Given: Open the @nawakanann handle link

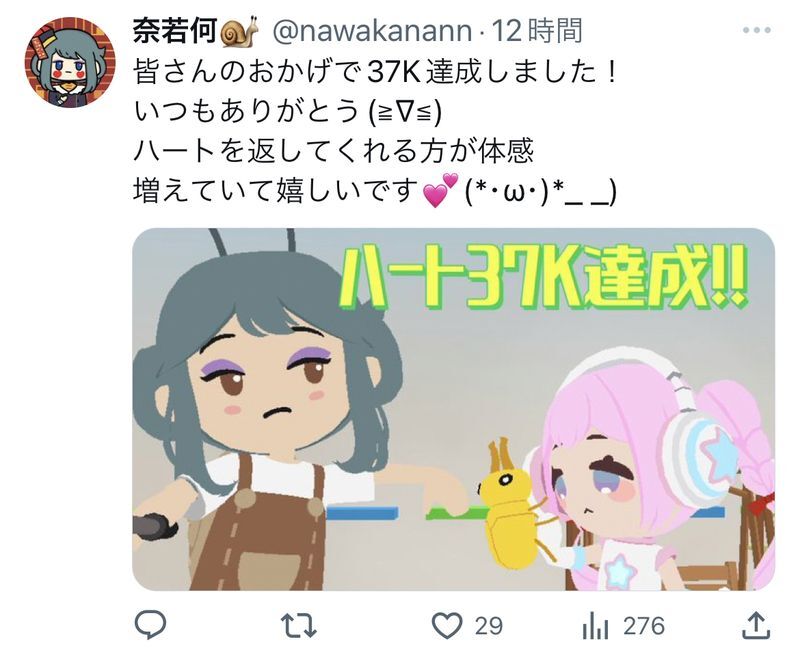Looking at the screenshot, I should point(372,31).
